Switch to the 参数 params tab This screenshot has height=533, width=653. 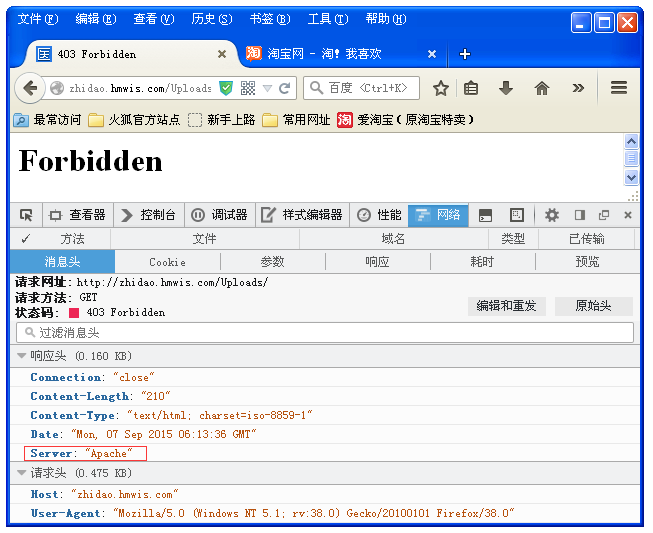[272, 262]
